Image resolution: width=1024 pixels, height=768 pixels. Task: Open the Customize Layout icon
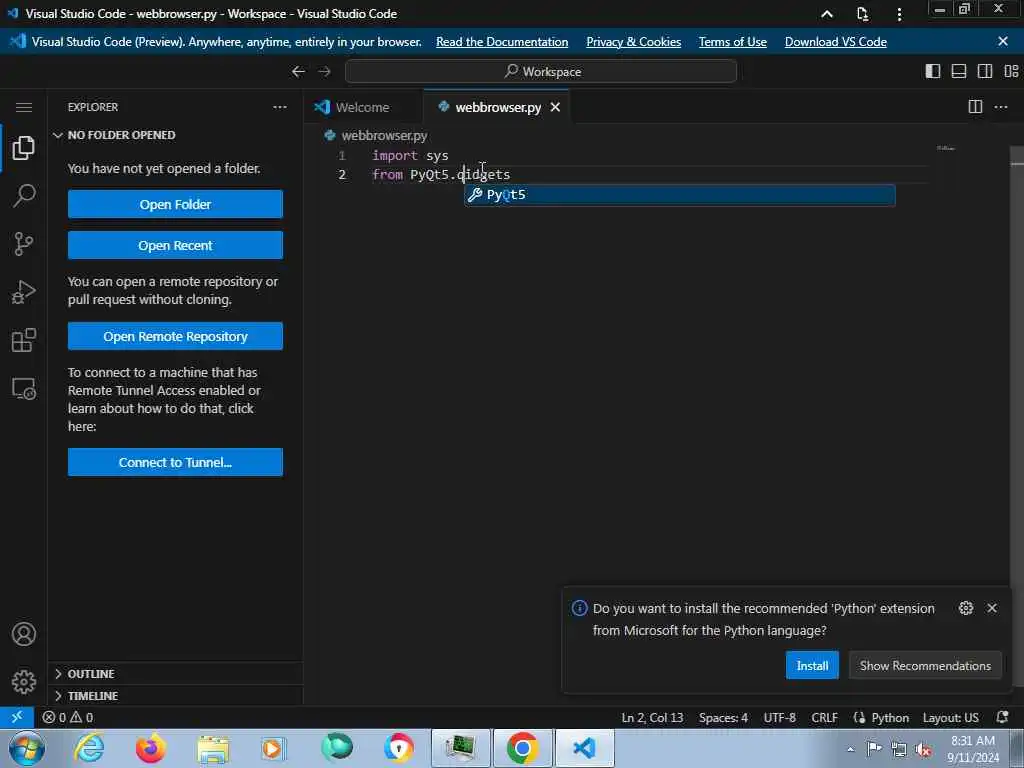pyautogui.click(x=1011, y=71)
